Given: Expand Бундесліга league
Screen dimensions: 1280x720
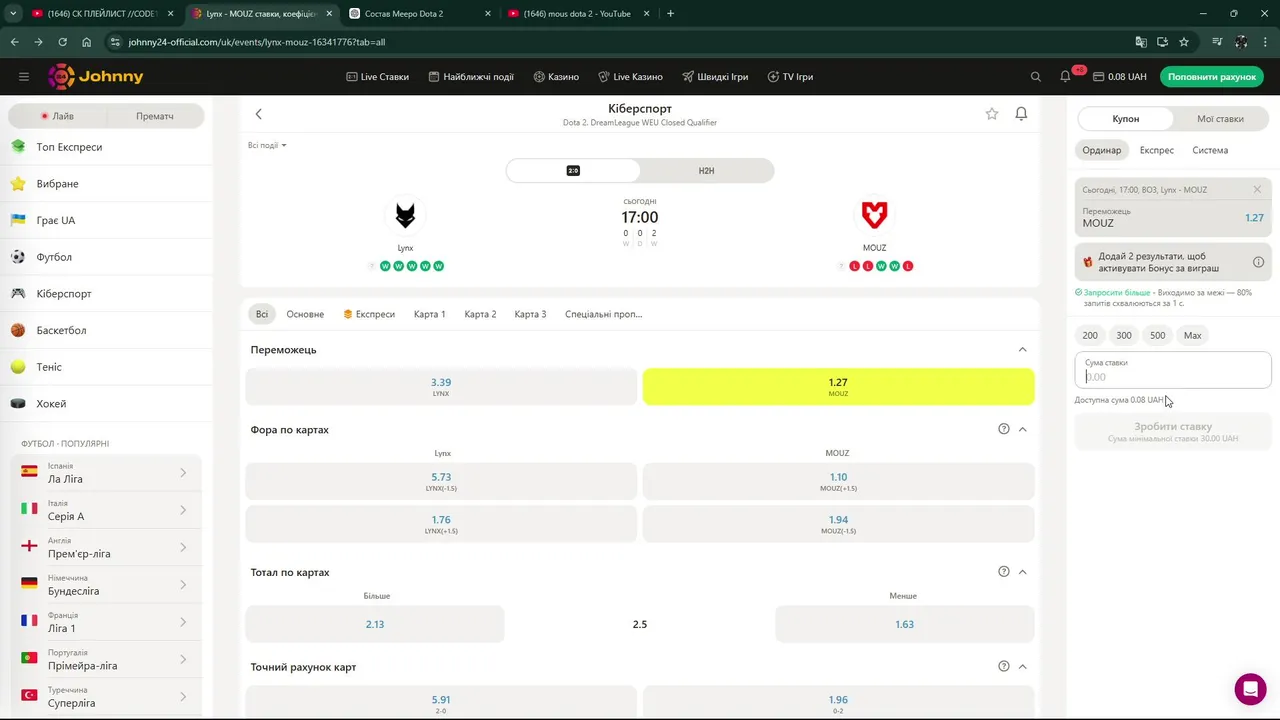Looking at the screenshot, I should tap(182, 585).
